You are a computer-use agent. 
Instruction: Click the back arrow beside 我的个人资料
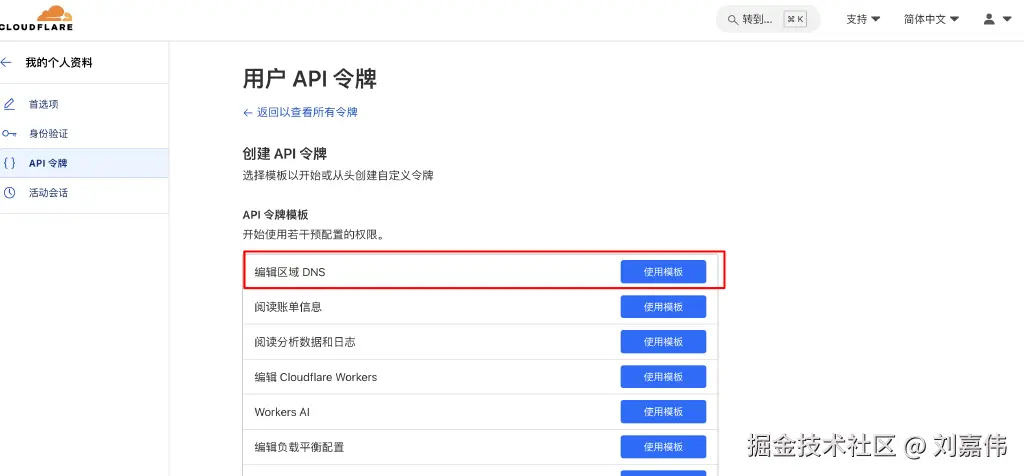[x=7, y=63]
